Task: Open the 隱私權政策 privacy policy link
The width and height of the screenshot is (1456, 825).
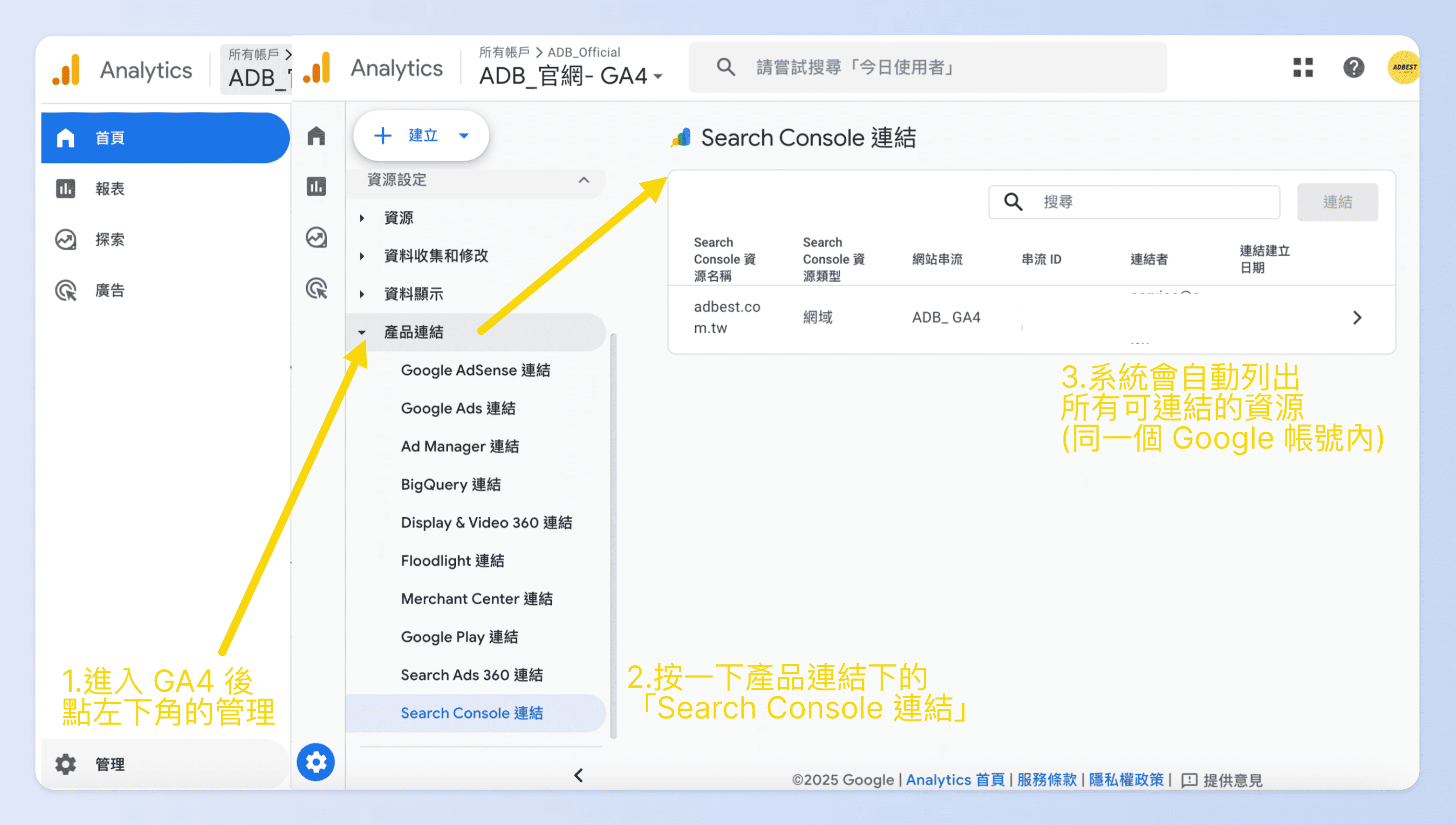Action: click(1128, 779)
